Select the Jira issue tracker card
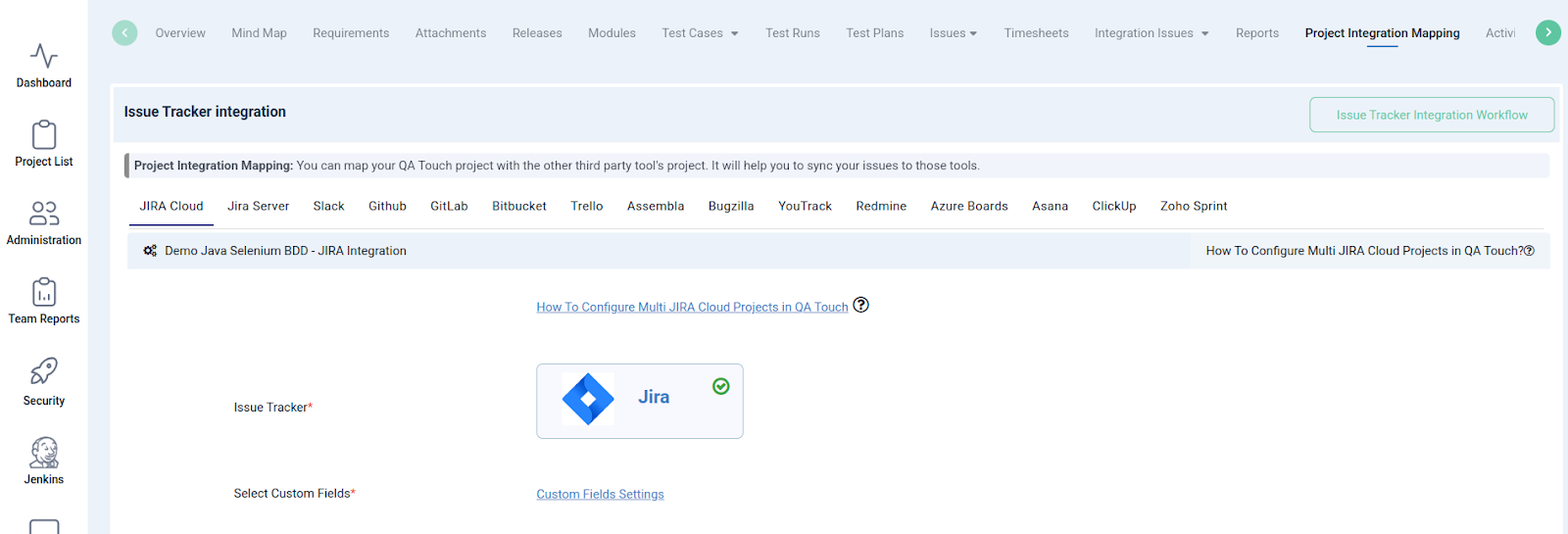The height and width of the screenshot is (534, 1568). (x=639, y=401)
